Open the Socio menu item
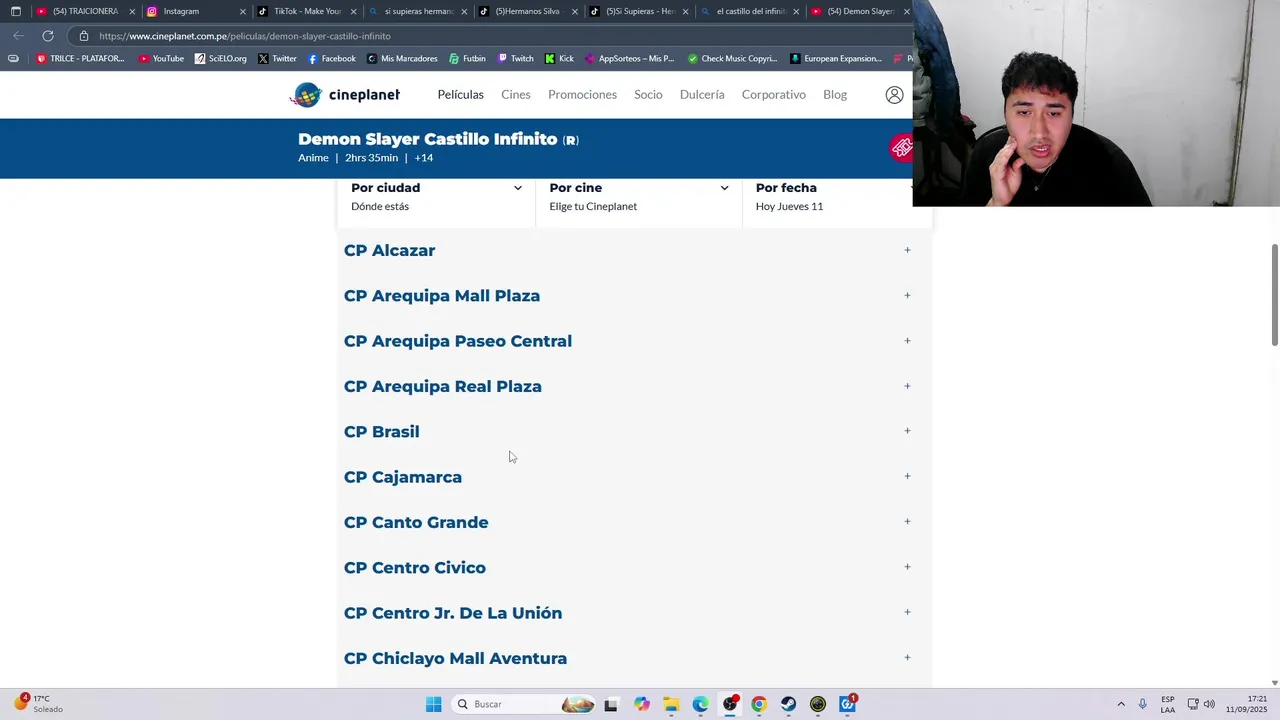Screen dimensions: 1280x720 click(648, 95)
